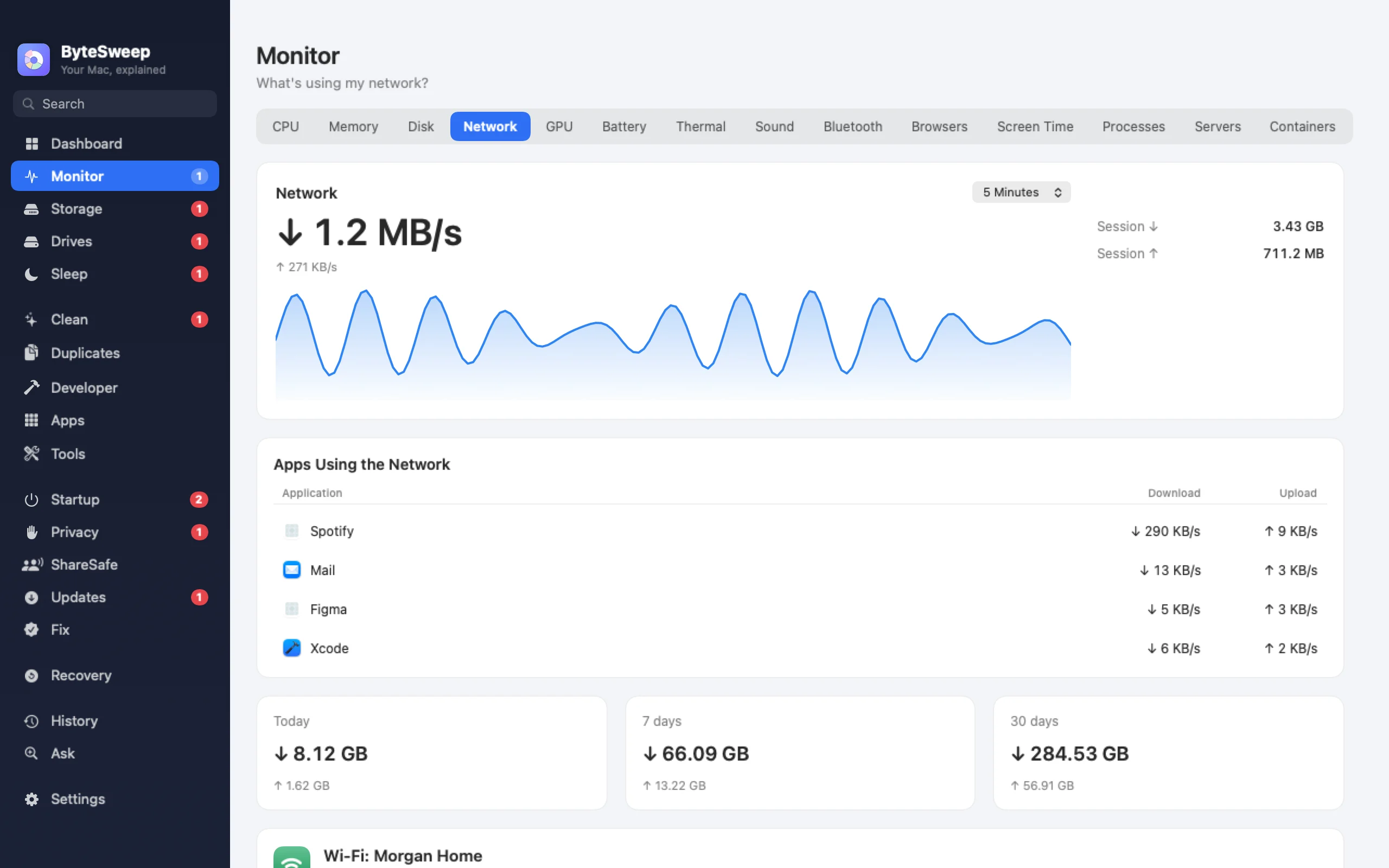Image resolution: width=1389 pixels, height=868 pixels.
Task: Click the Updates download icon
Action: click(31, 598)
